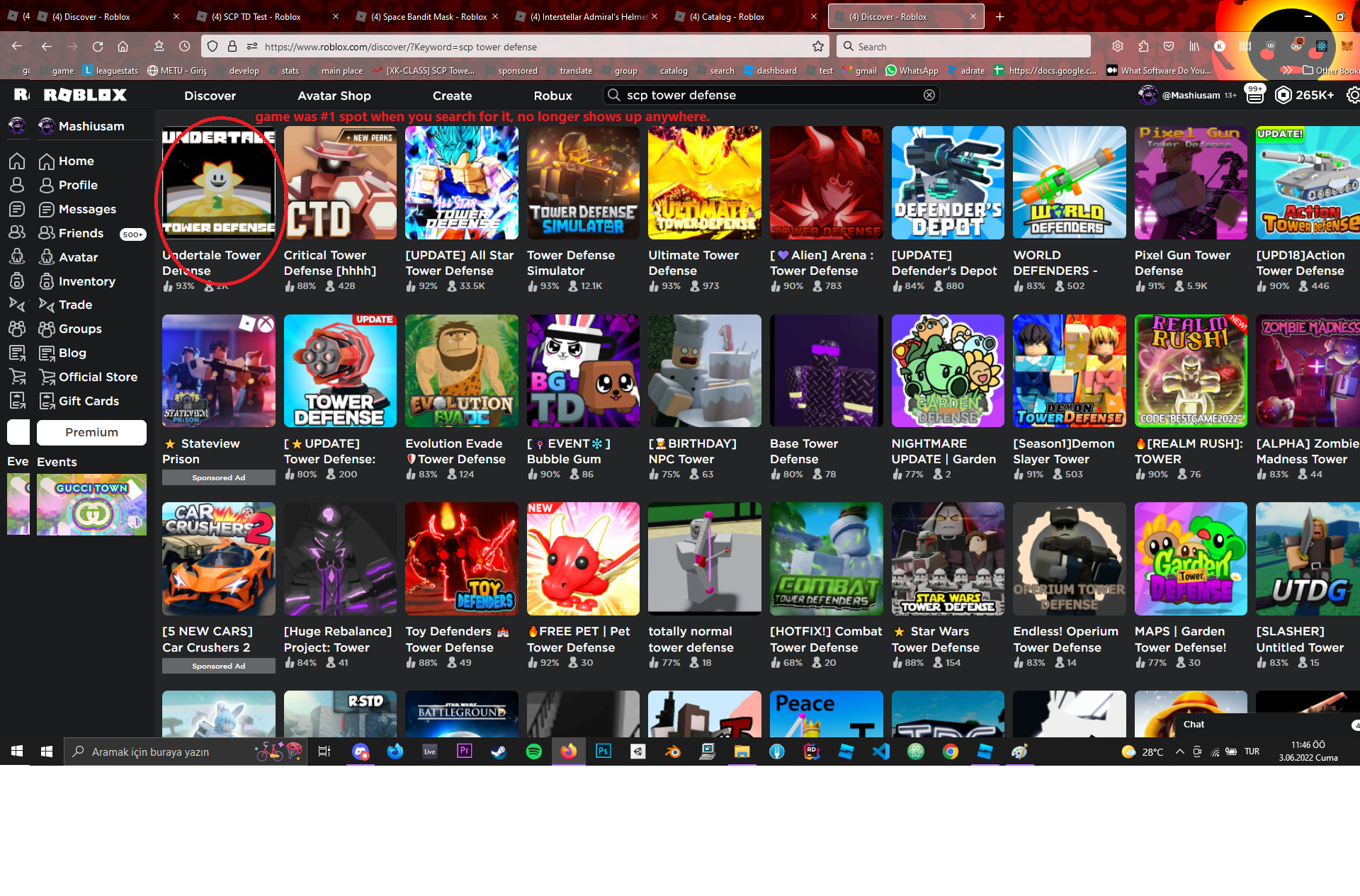The width and height of the screenshot is (1360, 896).
Task: Clear the scp tower defense search field
Action: [x=929, y=95]
